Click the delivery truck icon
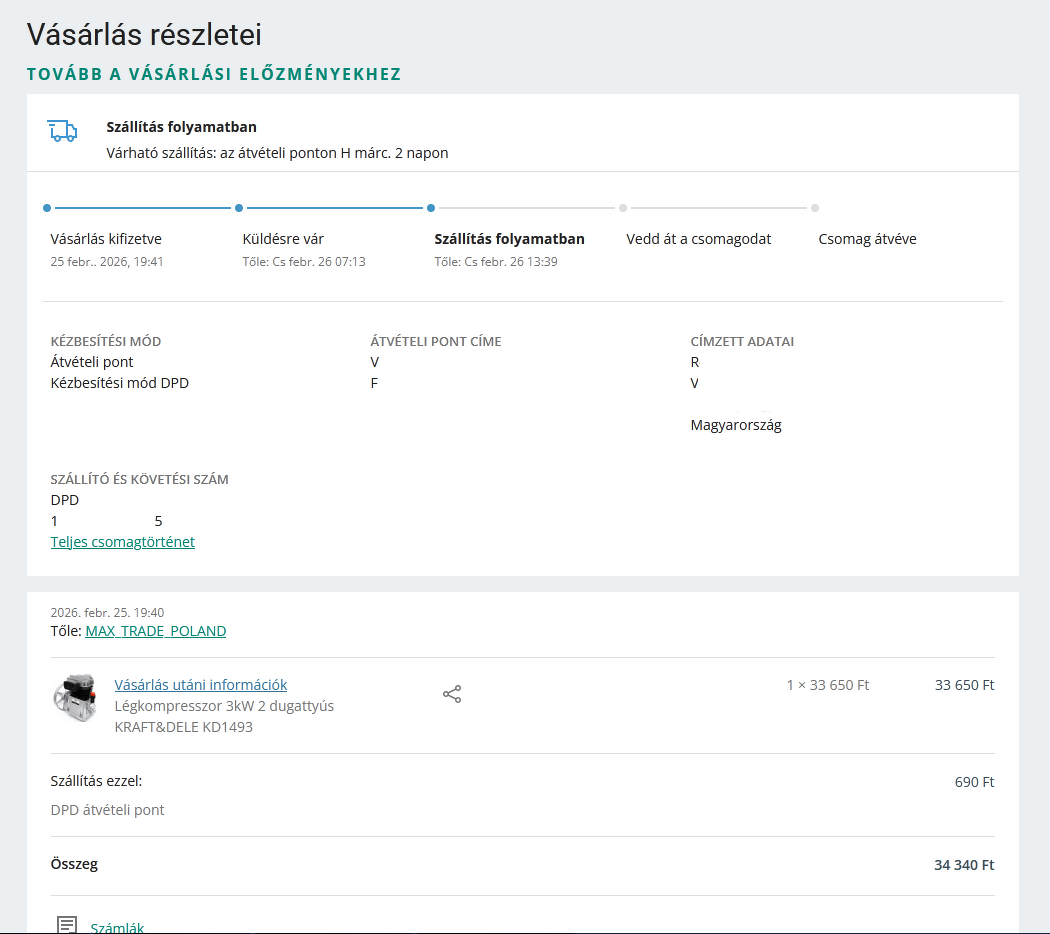This screenshot has width=1050, height=934. [62, 130]
